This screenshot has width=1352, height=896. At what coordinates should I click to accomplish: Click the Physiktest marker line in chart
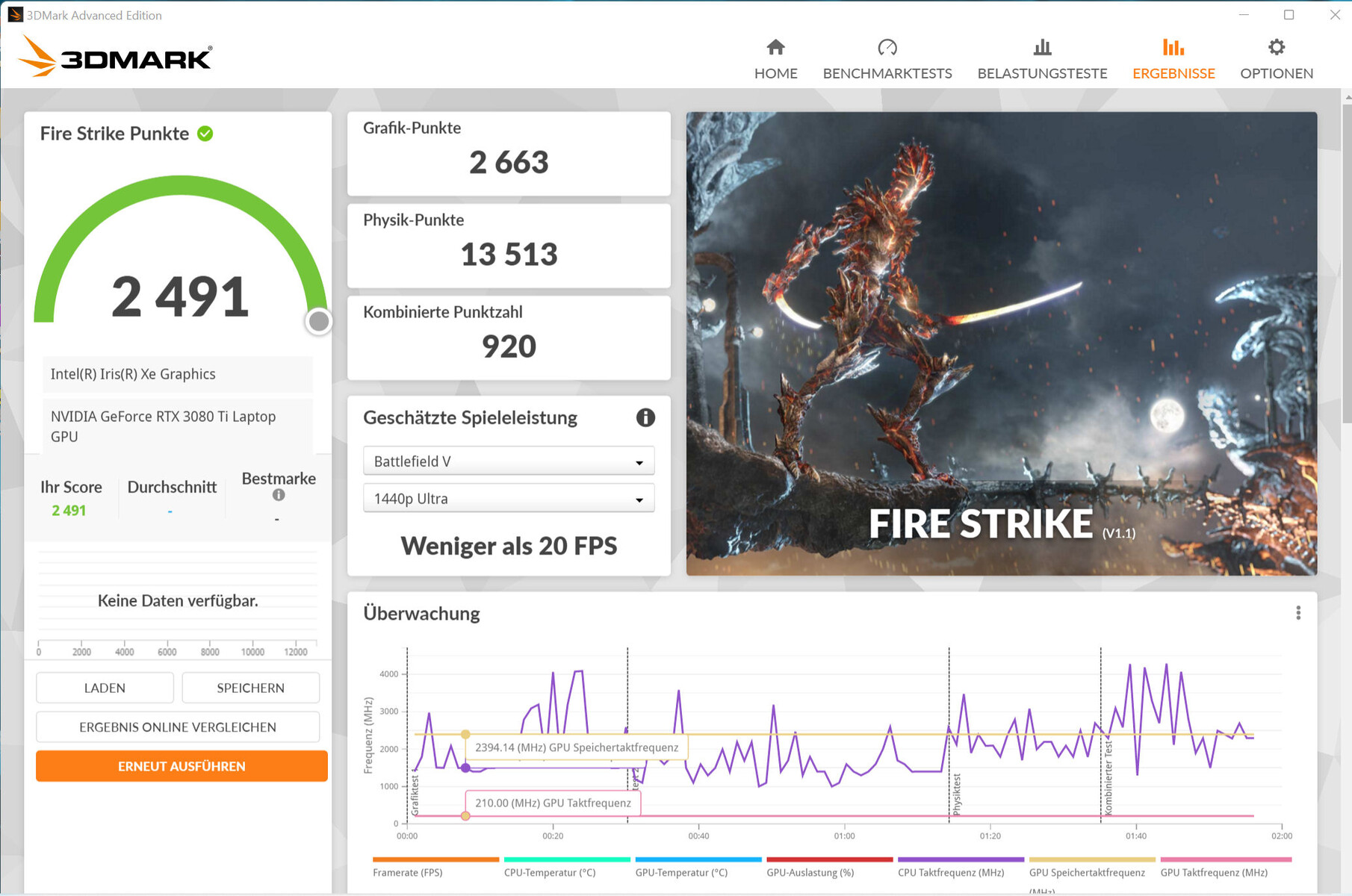click(x=949, y=735)
